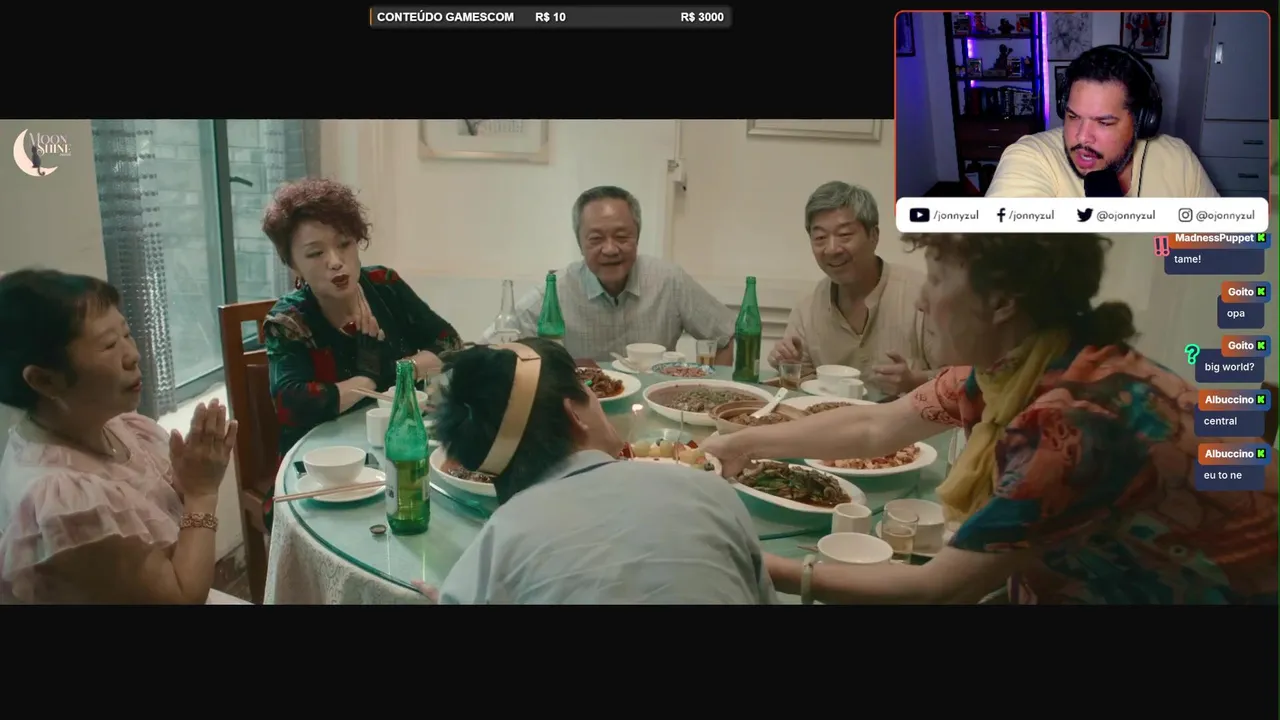The height and width of the screenshot is (720, 1280).
Task: Click the chat message "tame!"
Action: [1187, 259]
